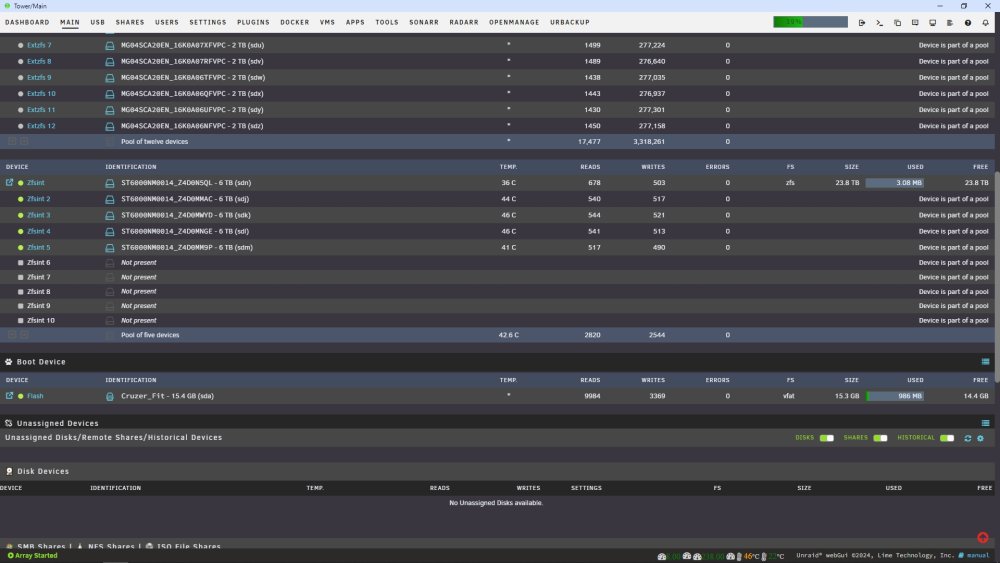Toggle the DISKS switch

point(827,438)
